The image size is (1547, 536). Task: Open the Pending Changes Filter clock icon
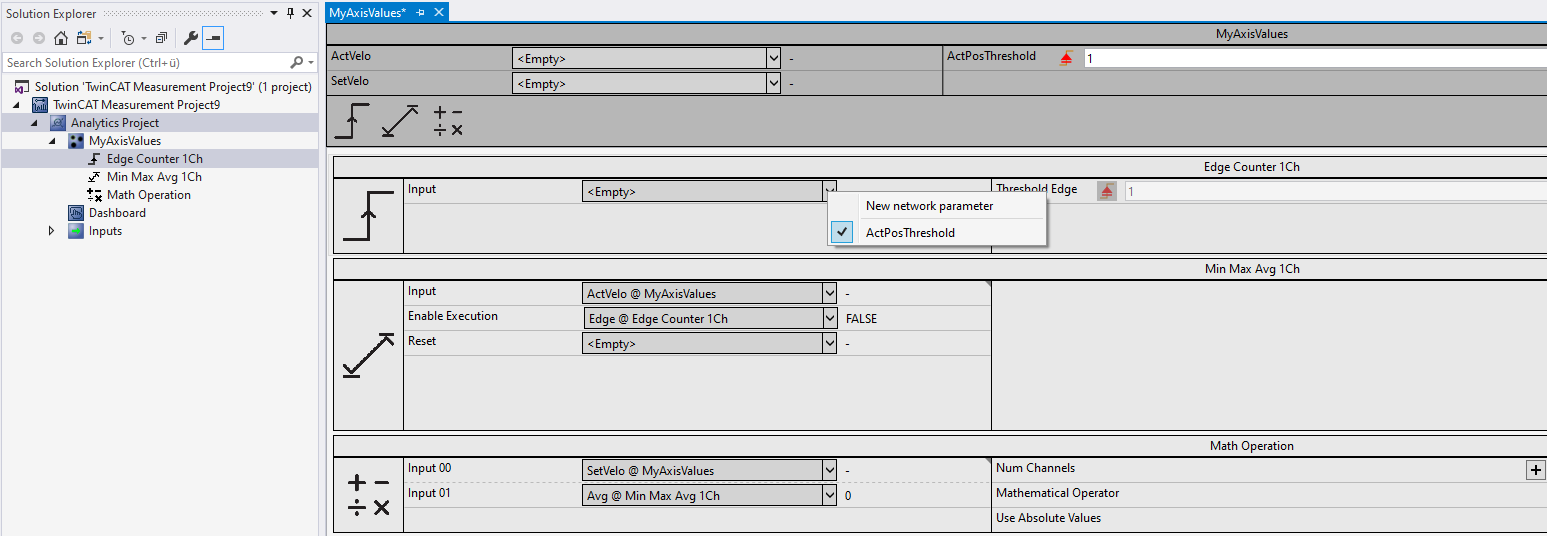[x=128, y=38]
